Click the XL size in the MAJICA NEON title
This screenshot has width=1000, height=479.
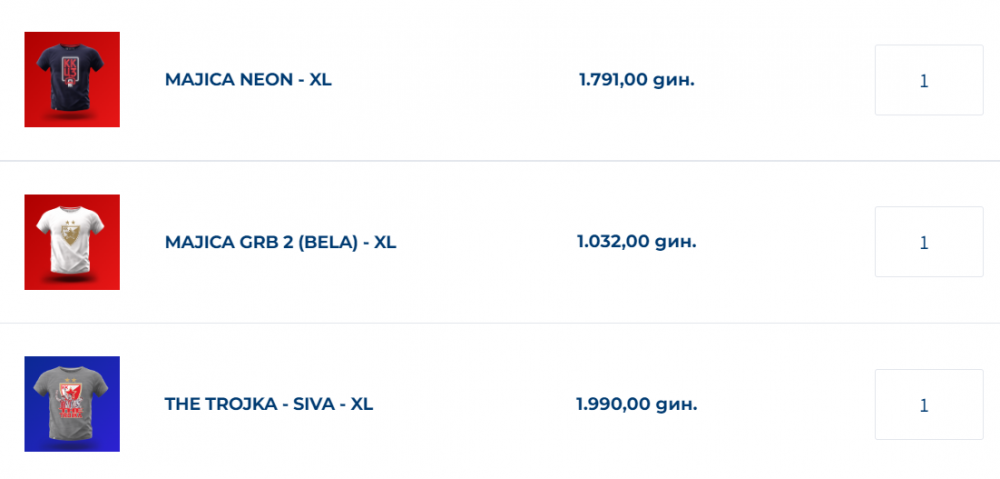pos(321,80)
